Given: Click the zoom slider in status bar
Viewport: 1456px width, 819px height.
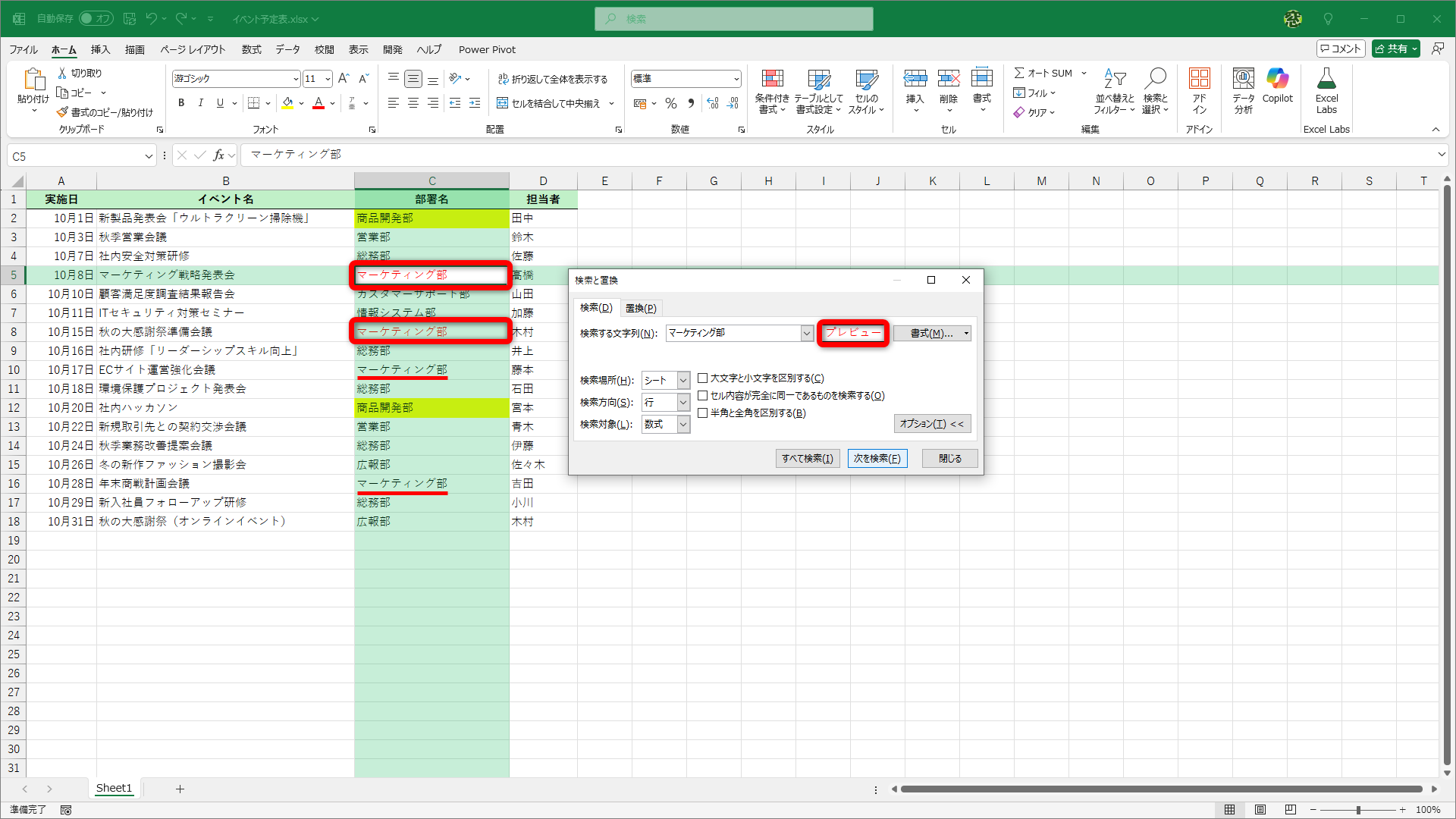Looking at the screenshot, I should click(1357, 810).
